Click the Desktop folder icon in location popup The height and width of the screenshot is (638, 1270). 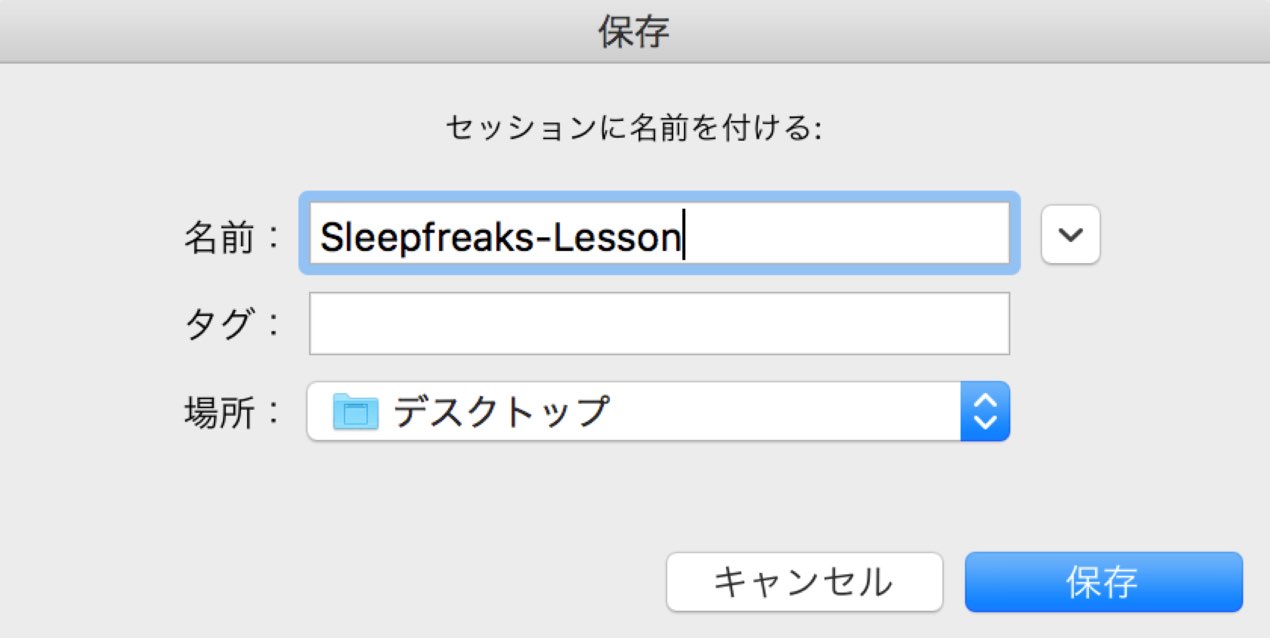coord(355,411)
